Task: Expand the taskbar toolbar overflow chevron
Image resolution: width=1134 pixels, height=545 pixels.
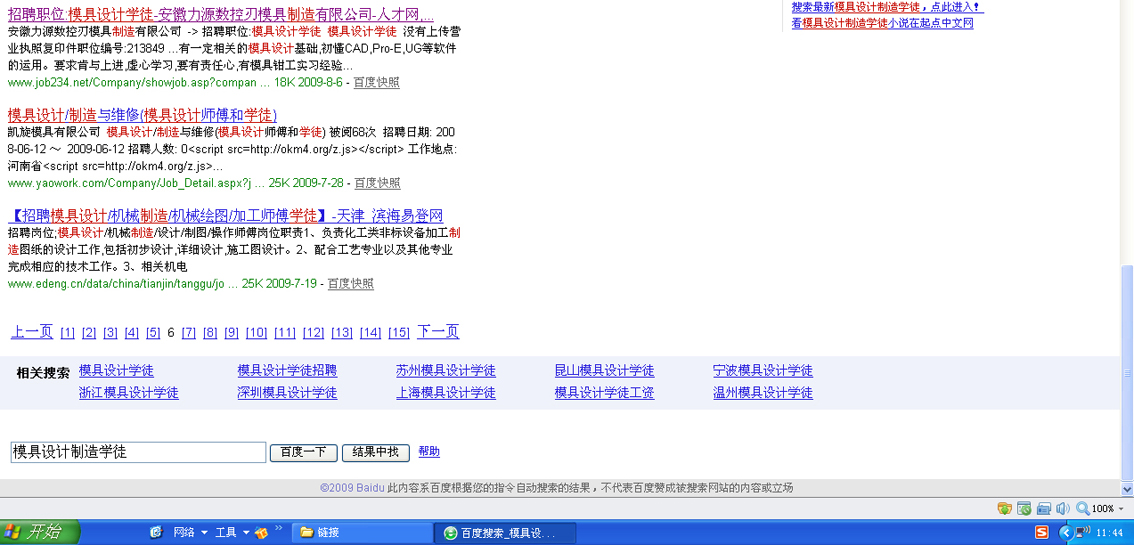Action: click(x=278, y=528)
